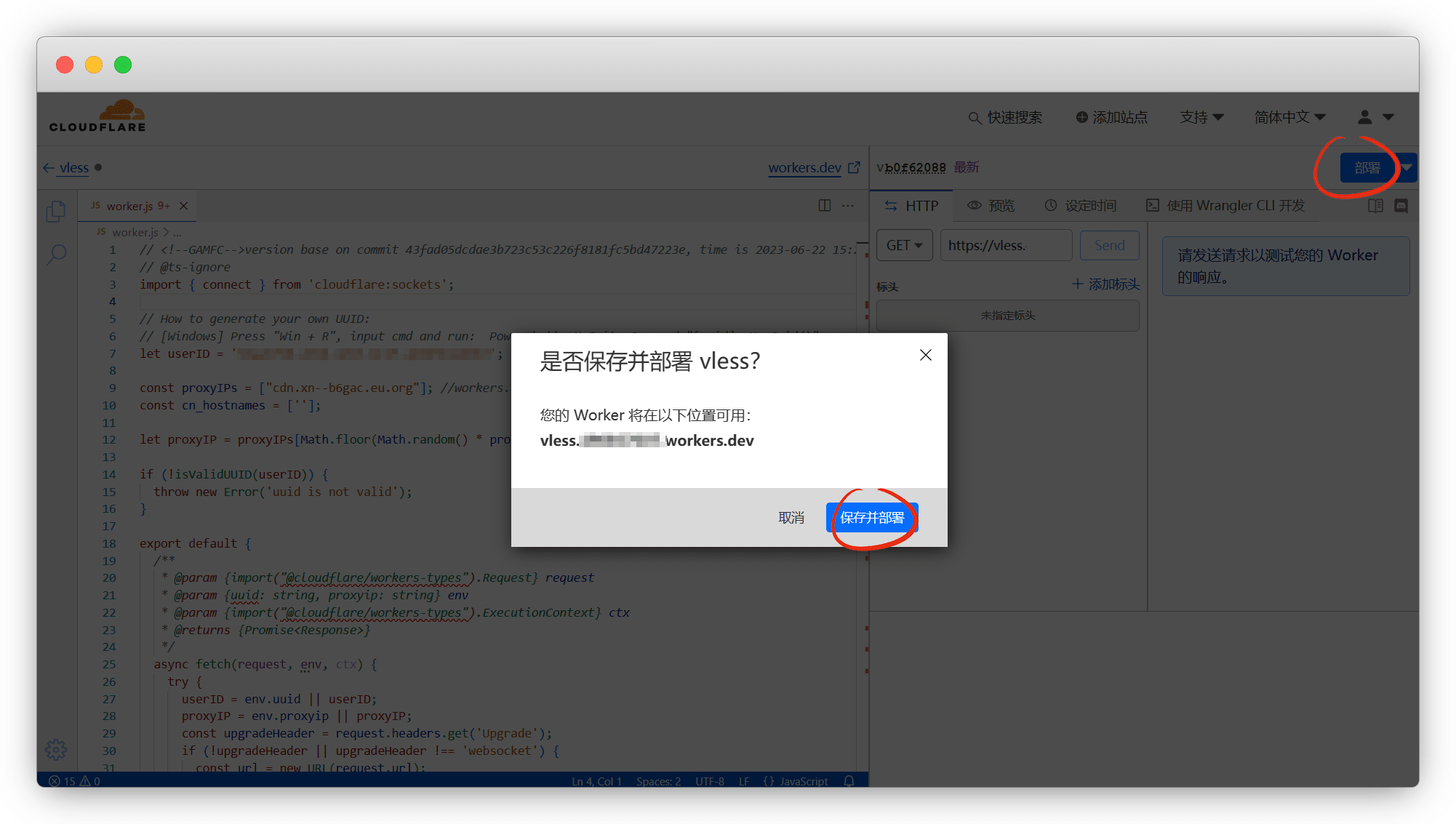Image resolution: width=1456 pixels, height=824 pixels.
Task: Switch to the 设定时间 schedule tab
Action: point(1081,206)
